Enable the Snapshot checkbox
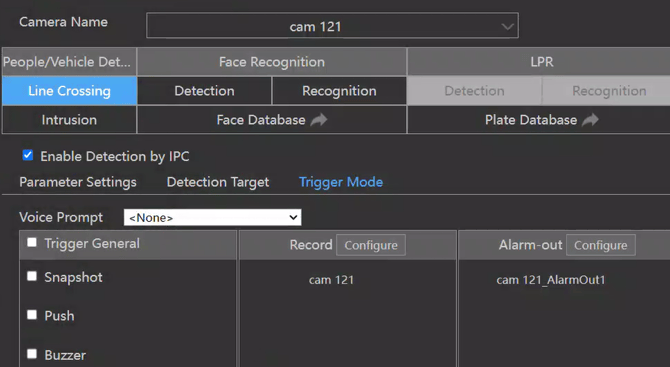The width and height of the screenshot is (670, 367). pyautogui.click(x=32, y=276)
